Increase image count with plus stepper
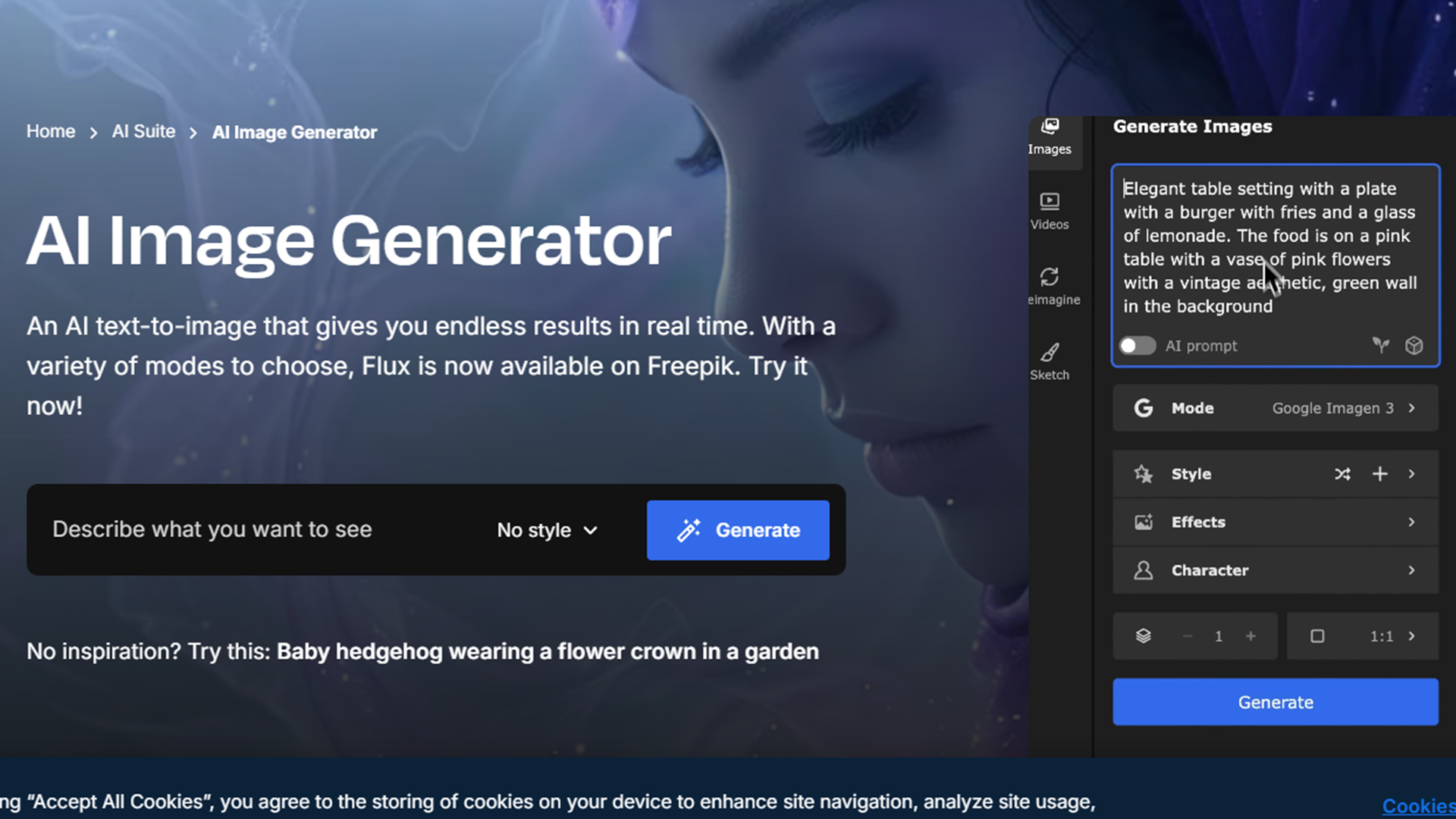Screen dimensions: 1456x819 (x=1250, y=636)
